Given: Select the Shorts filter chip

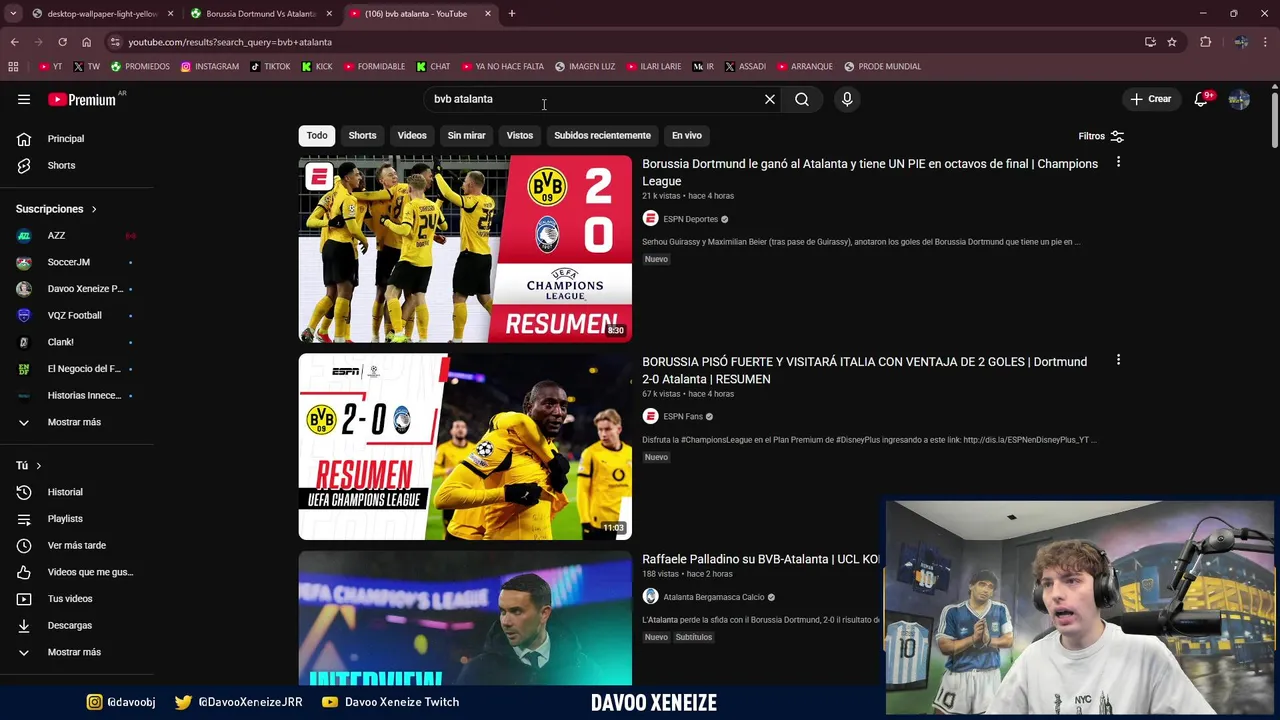Looking at the screenshot, I should click(x=362, y=136).
